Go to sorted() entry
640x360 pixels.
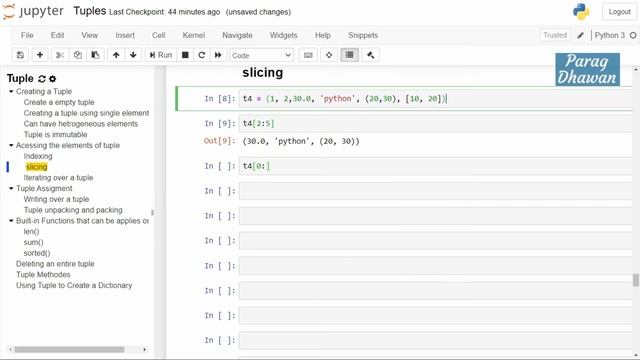pos(37,253)
